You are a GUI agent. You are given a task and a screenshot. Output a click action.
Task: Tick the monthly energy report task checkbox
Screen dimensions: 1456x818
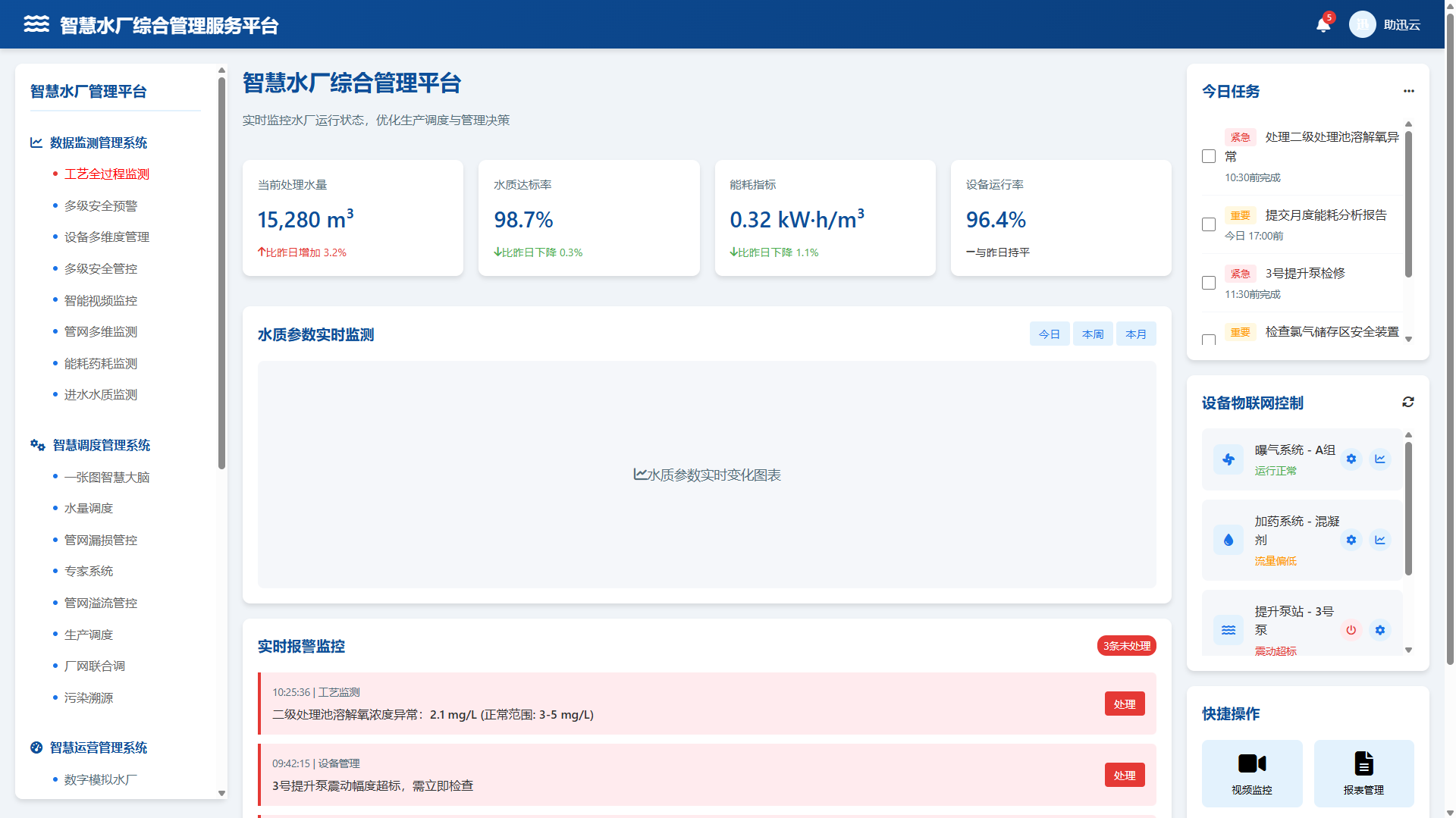pos(1209,225)
